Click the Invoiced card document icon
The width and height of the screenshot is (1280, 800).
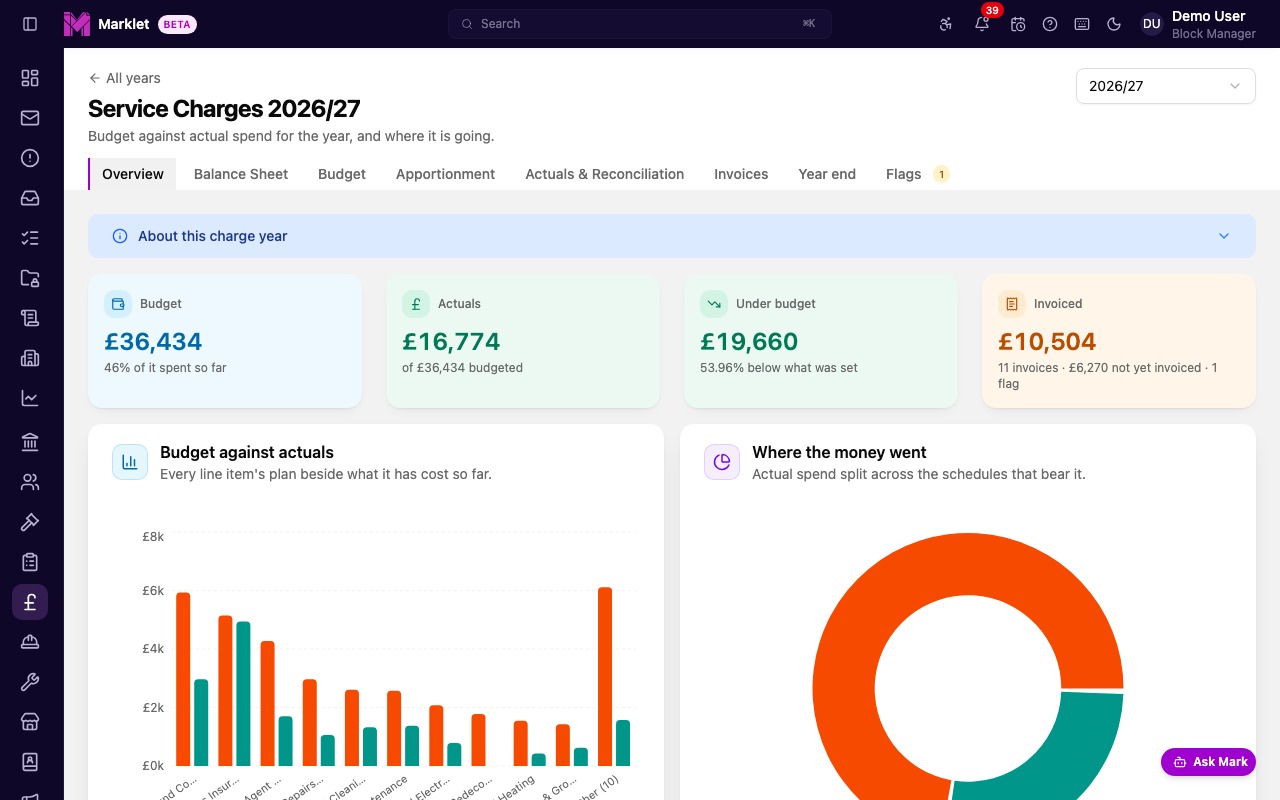coord(1012,304)
